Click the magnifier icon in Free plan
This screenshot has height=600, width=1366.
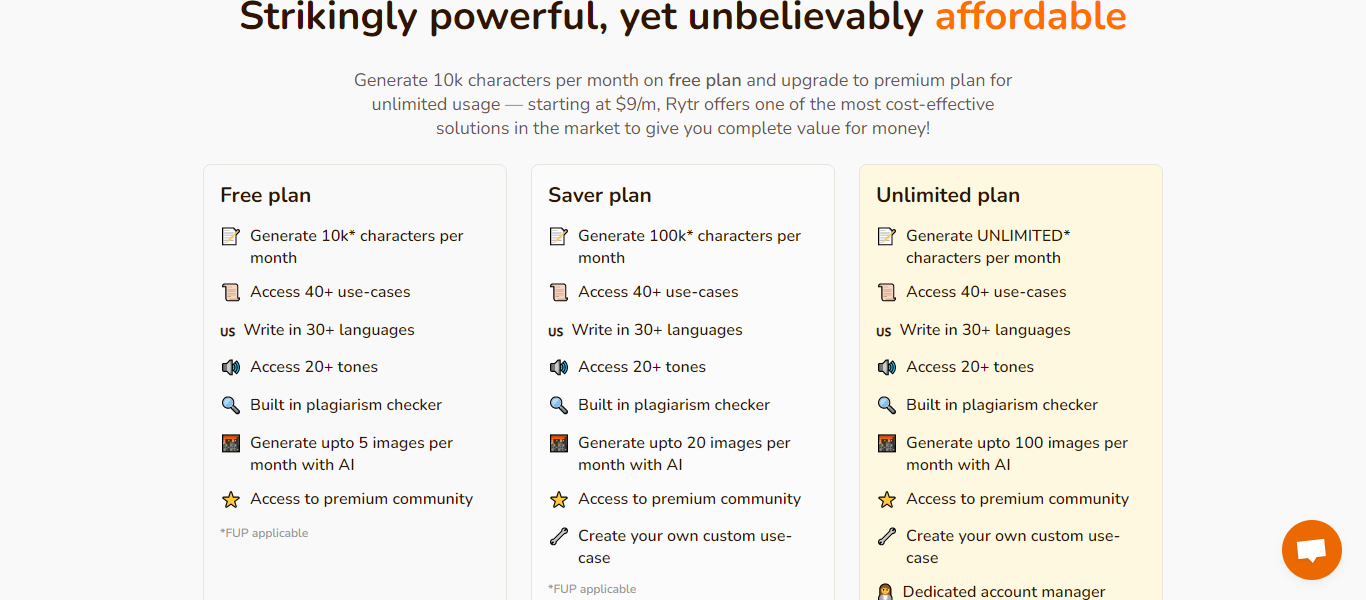click(231, 405)
